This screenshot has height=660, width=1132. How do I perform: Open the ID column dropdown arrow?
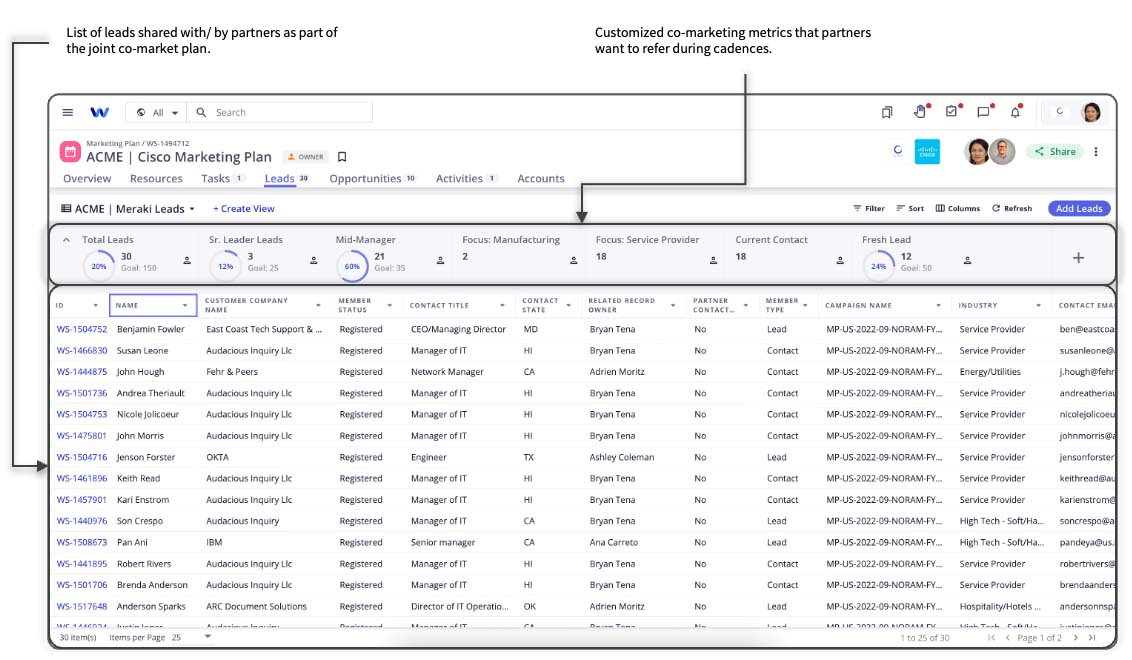click(95, 305)
